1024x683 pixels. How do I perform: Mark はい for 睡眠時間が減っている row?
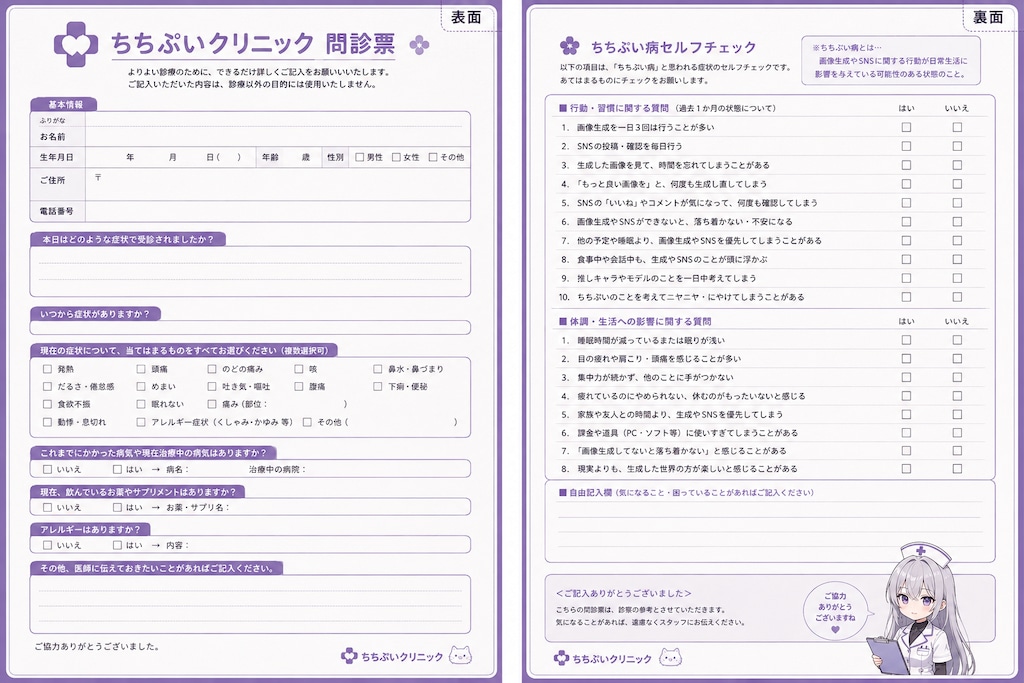[x=906, y=340]
